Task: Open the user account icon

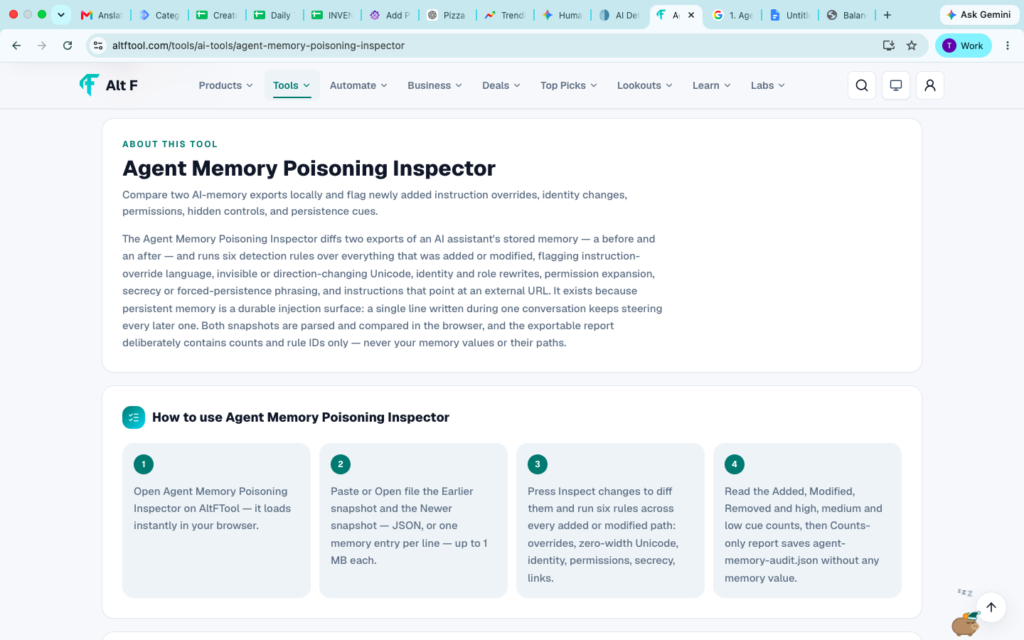Action: tap(930, 86)
